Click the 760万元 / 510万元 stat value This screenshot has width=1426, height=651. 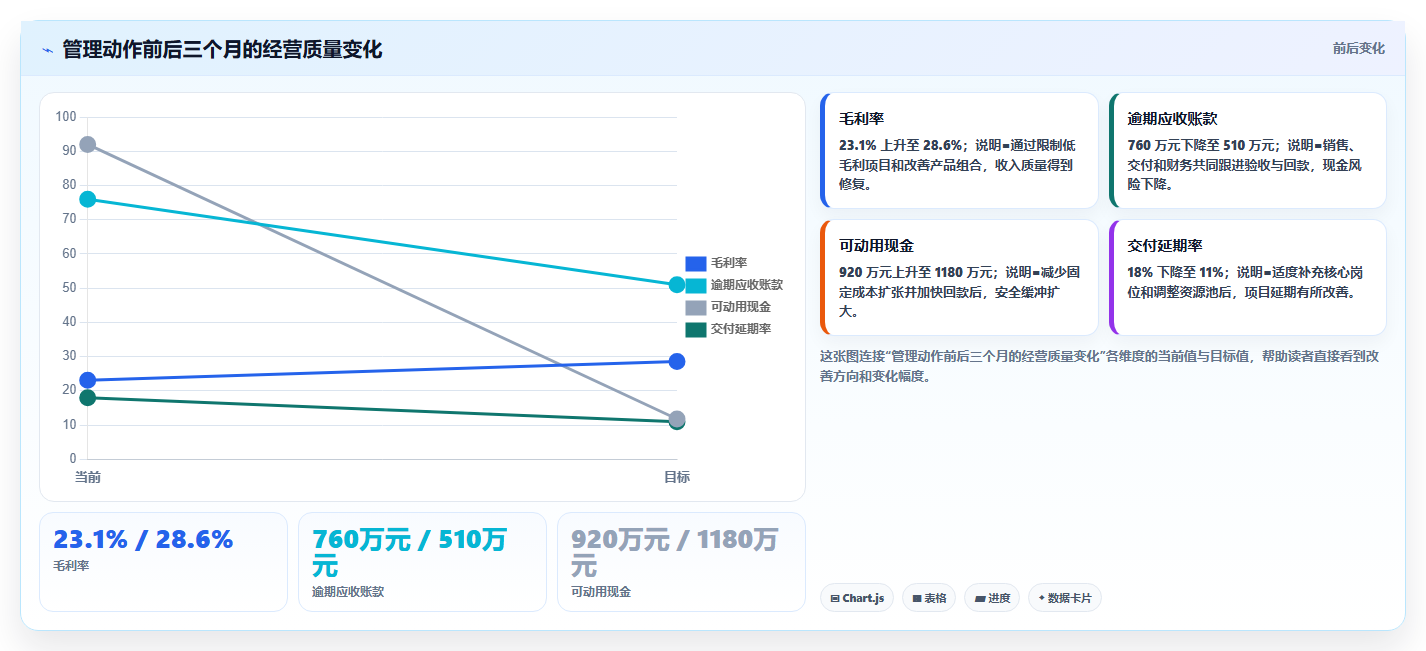pos(409,553)
